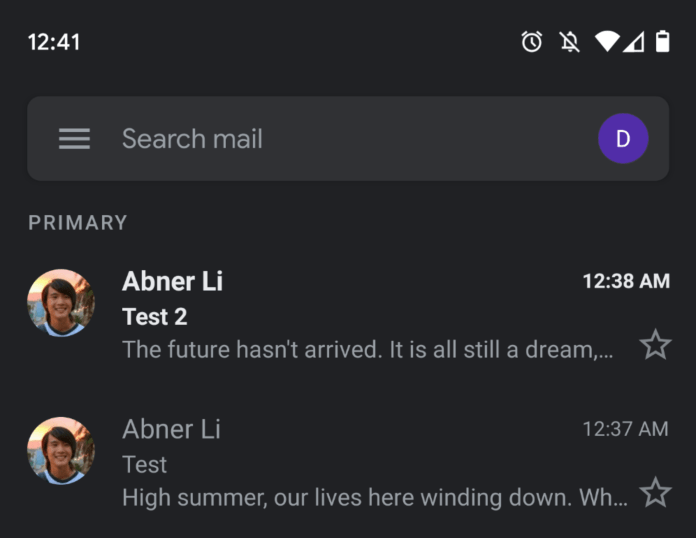Tap the 12:41 status bar clock

[54, 42]
